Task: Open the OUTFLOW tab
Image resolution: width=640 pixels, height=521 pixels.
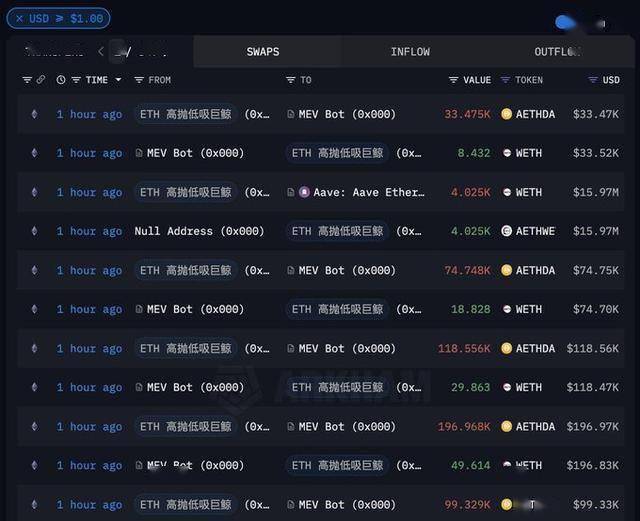Action: 558,52
